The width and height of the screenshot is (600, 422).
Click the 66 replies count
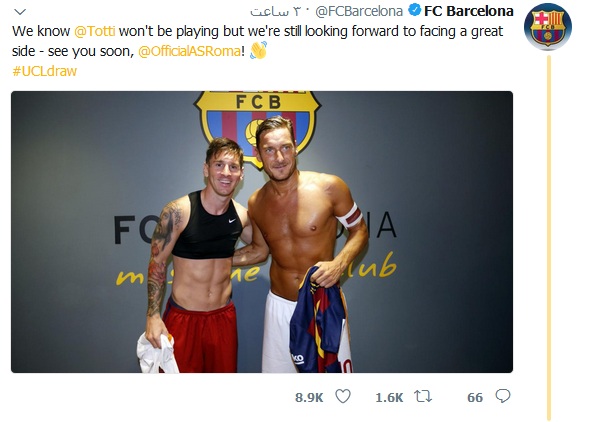click(x=475, y=398)
